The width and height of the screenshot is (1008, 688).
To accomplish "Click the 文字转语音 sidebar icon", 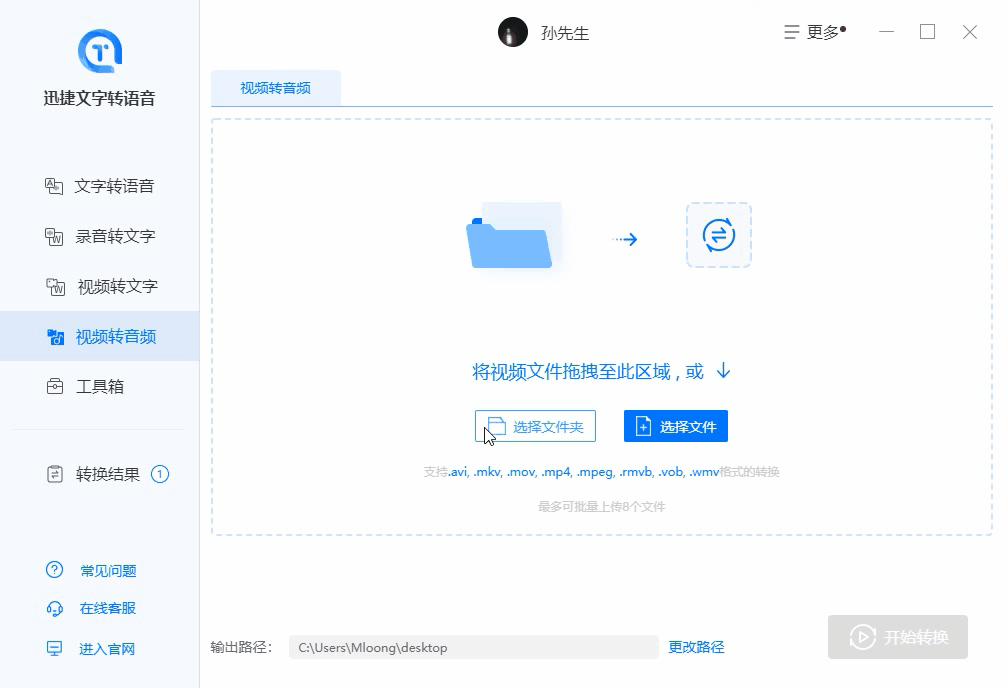I will point(54,186).
